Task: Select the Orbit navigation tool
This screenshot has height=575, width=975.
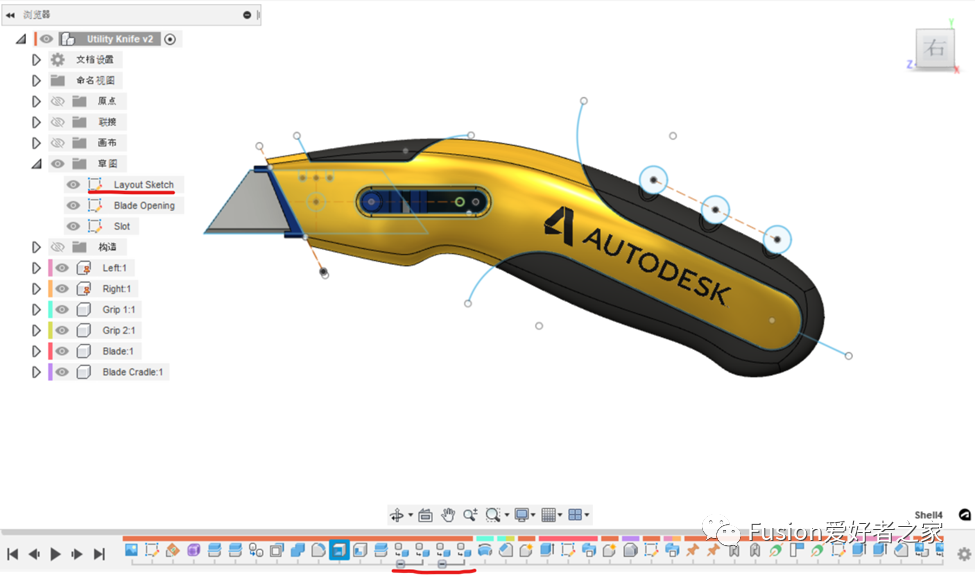Action: [x=396, y=515]
